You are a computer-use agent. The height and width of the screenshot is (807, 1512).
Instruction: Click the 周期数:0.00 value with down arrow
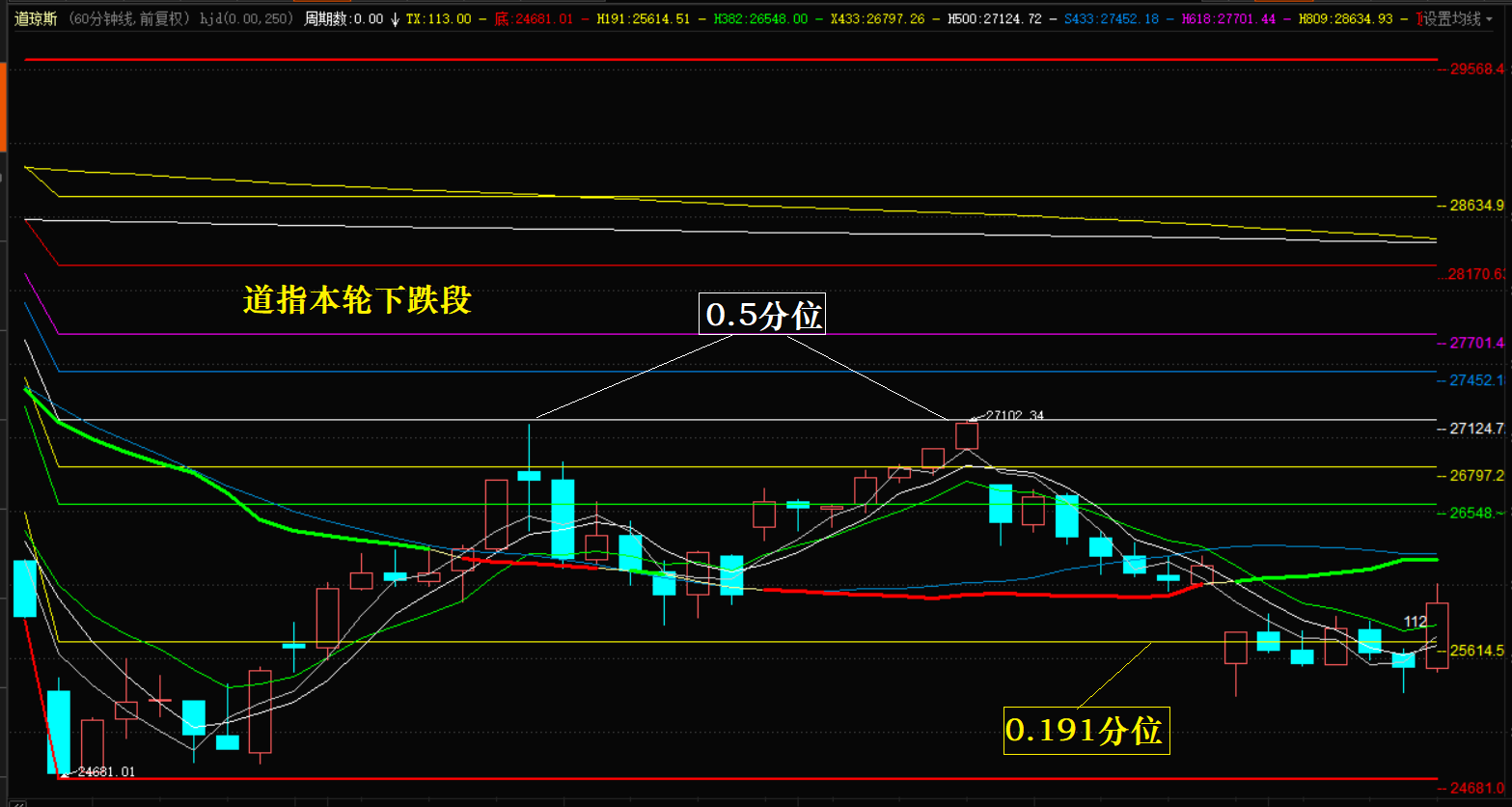[x=352, y=18]
